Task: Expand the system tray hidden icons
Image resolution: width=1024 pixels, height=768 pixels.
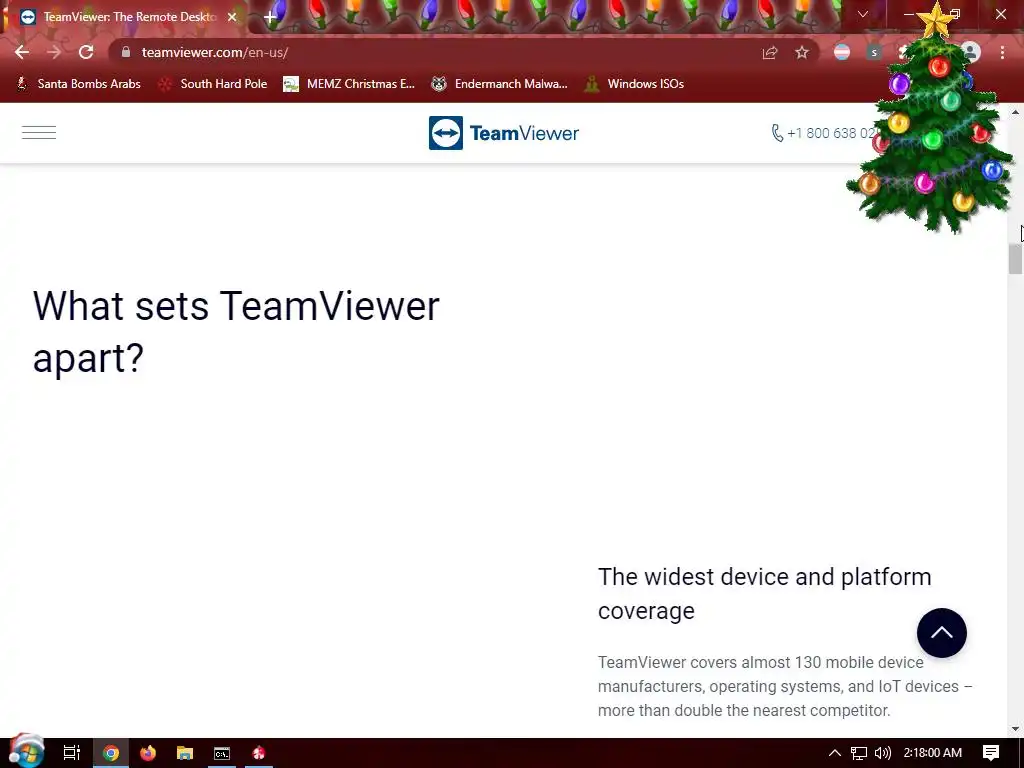Action: [835, 753]
